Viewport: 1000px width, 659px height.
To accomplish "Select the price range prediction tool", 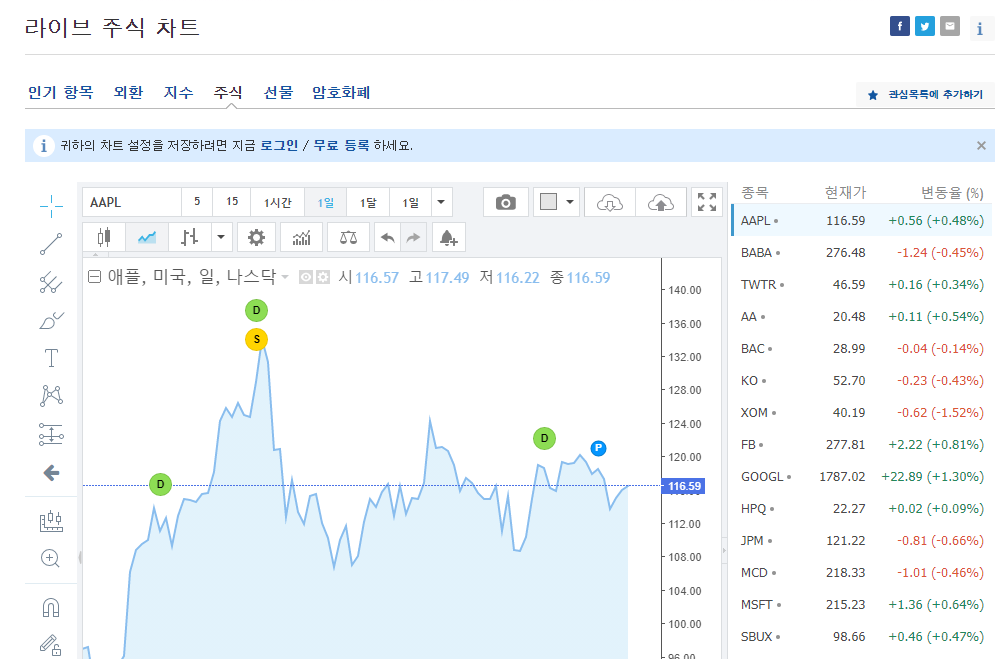I will click(x=51, y=434).
